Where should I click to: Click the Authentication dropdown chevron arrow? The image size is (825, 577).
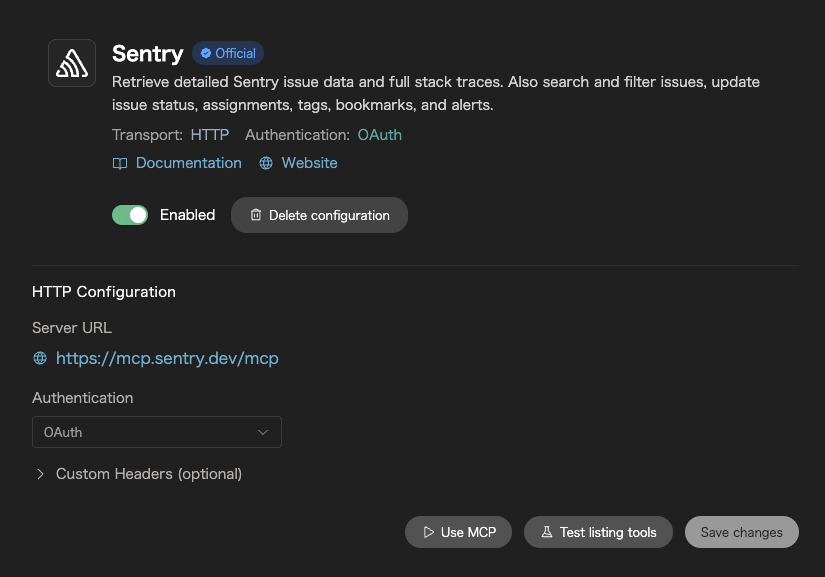[263, 432]
